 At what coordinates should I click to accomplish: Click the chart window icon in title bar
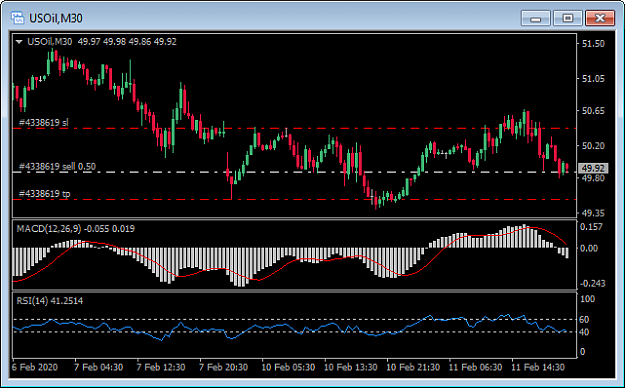click(x=18, y=18)
